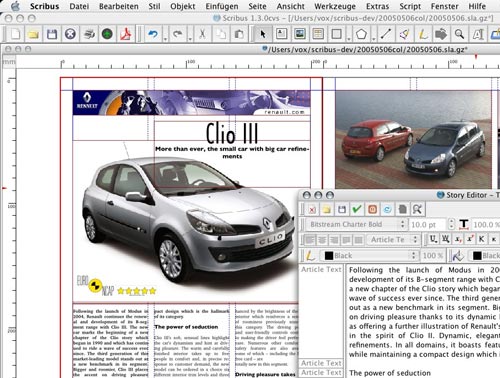The height and width of the screenshot is (378, 500).
Task: Open the Stil menu
Action: 154,6
